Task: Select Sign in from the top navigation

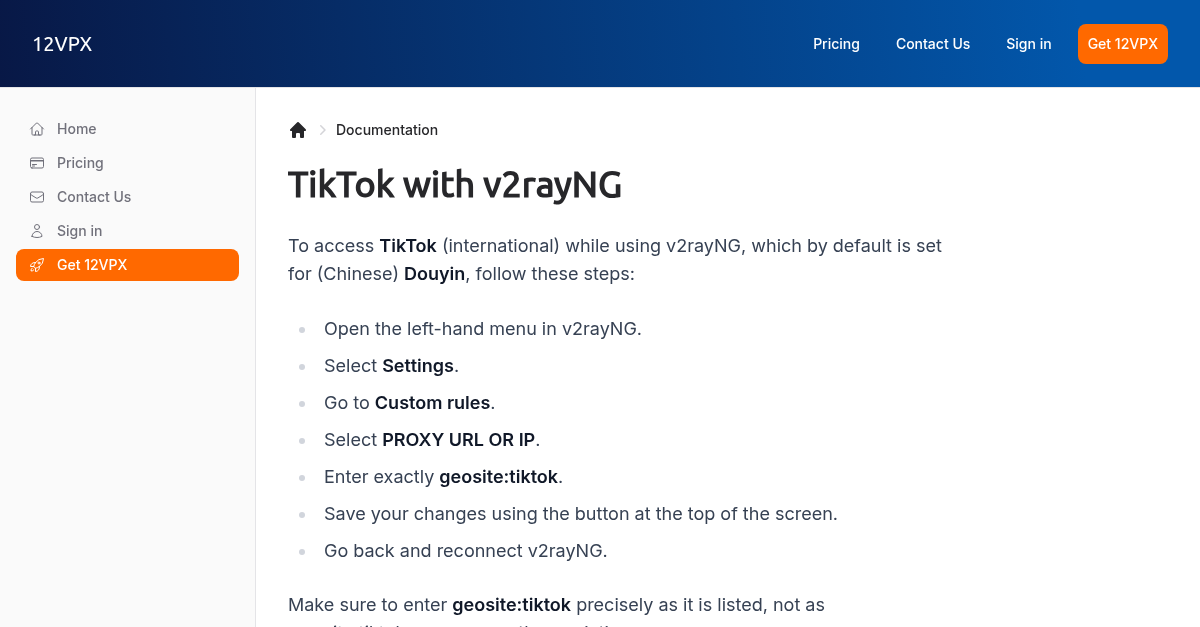Action: click(1028, 44)
